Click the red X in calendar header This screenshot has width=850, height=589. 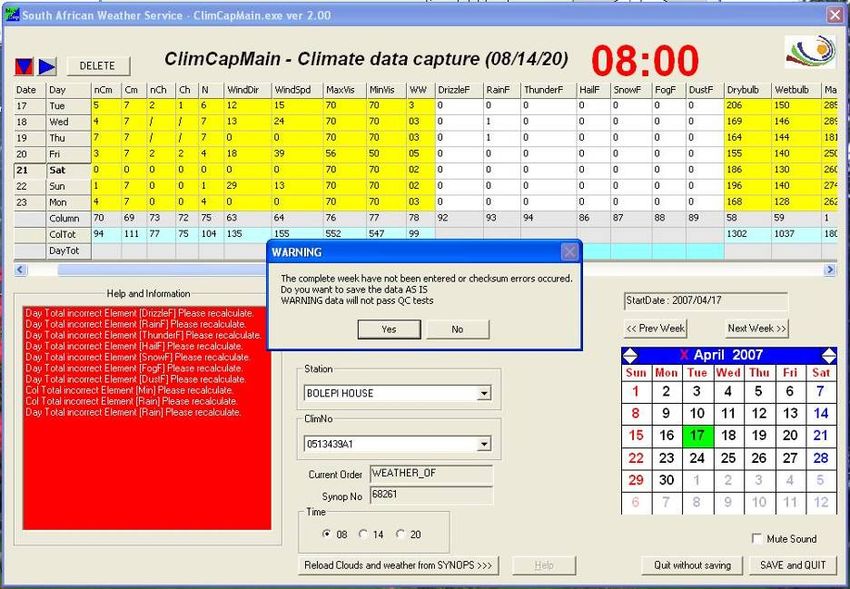[x=684, y=355]
